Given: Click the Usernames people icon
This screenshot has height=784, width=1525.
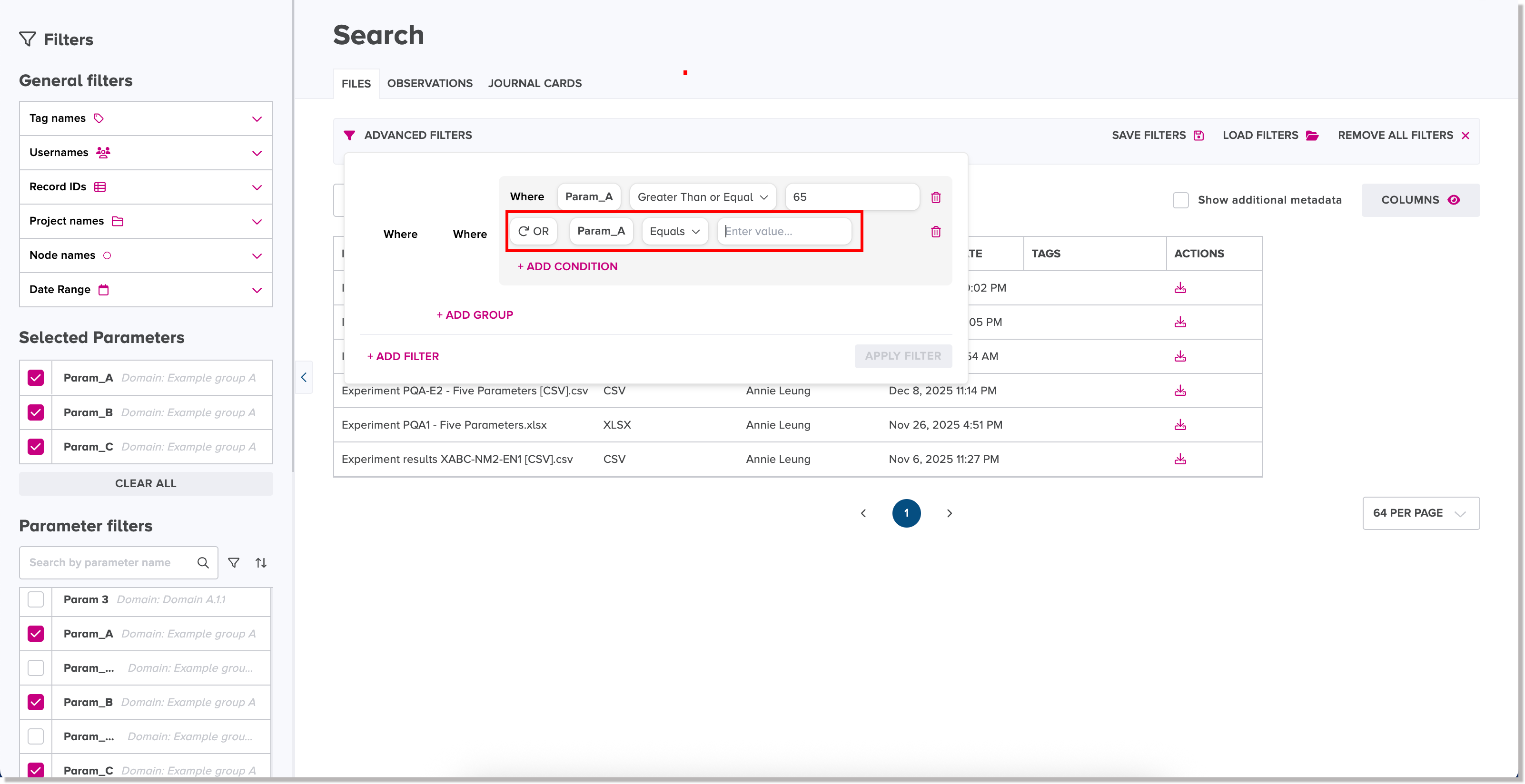Looking at the screenshot, I should [x=103, y=153].
